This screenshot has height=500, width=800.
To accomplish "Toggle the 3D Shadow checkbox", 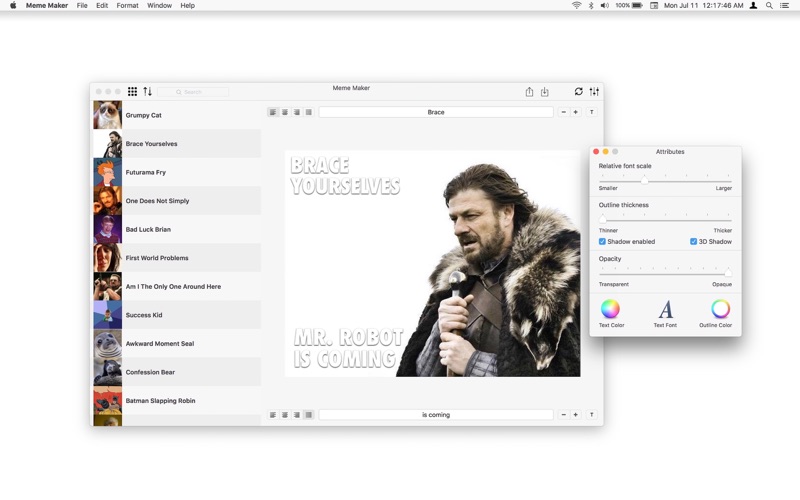I will 693,242.
